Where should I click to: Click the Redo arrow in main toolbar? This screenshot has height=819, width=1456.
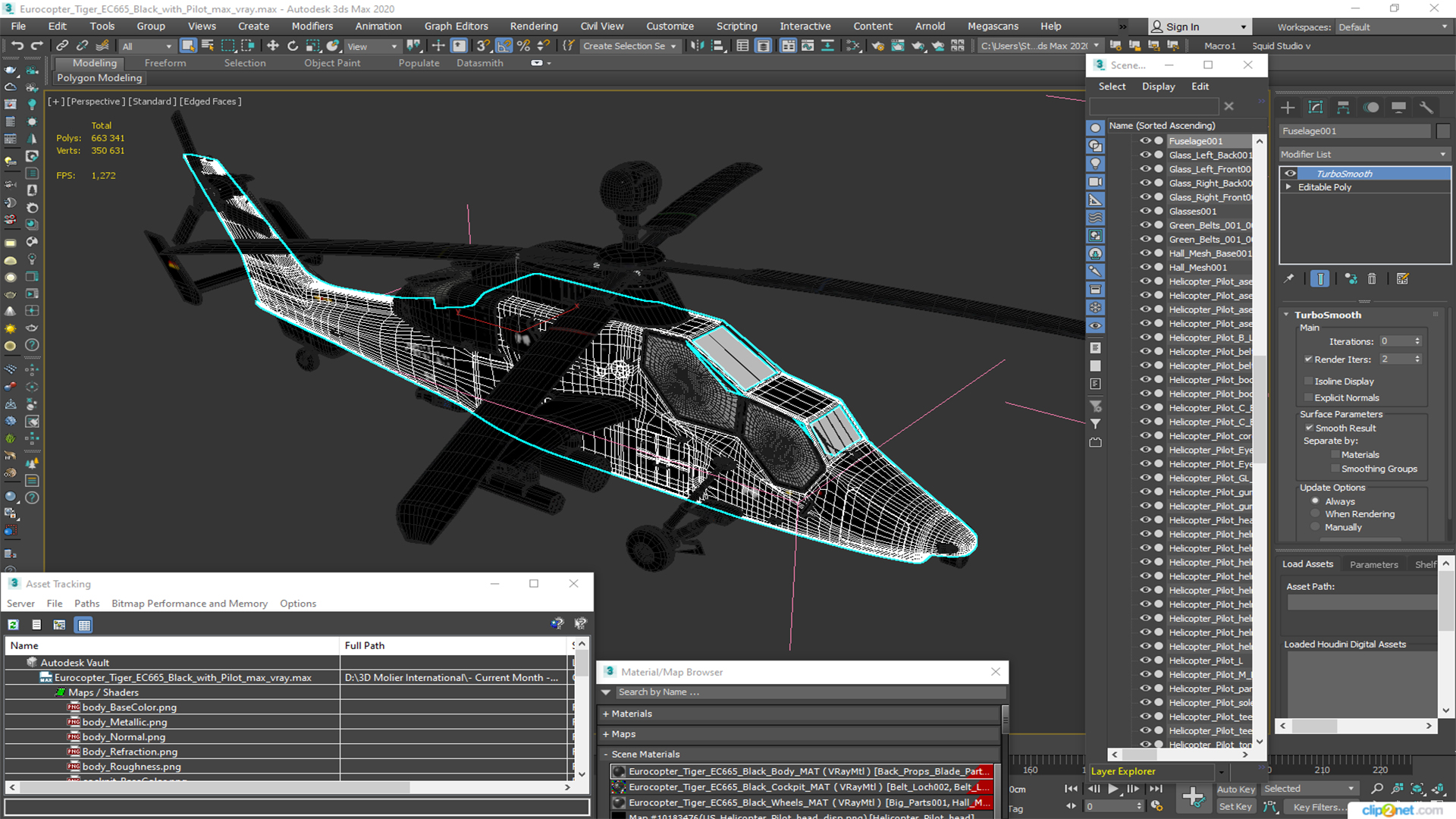point(36,45)
